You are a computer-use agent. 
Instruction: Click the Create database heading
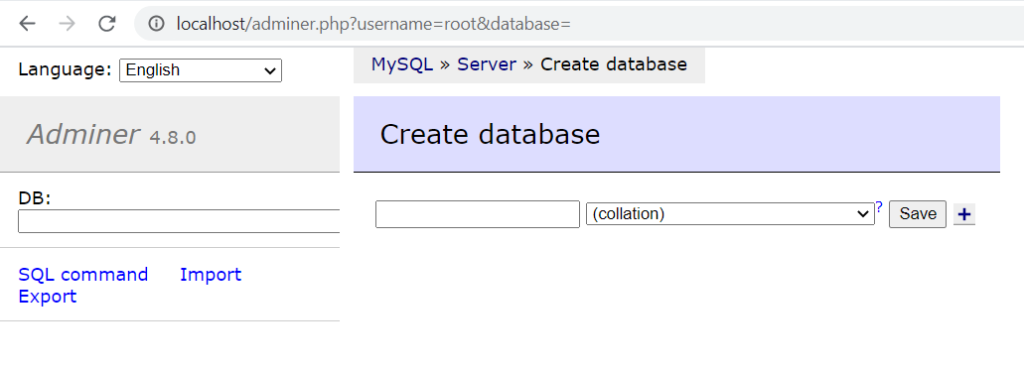490,134
